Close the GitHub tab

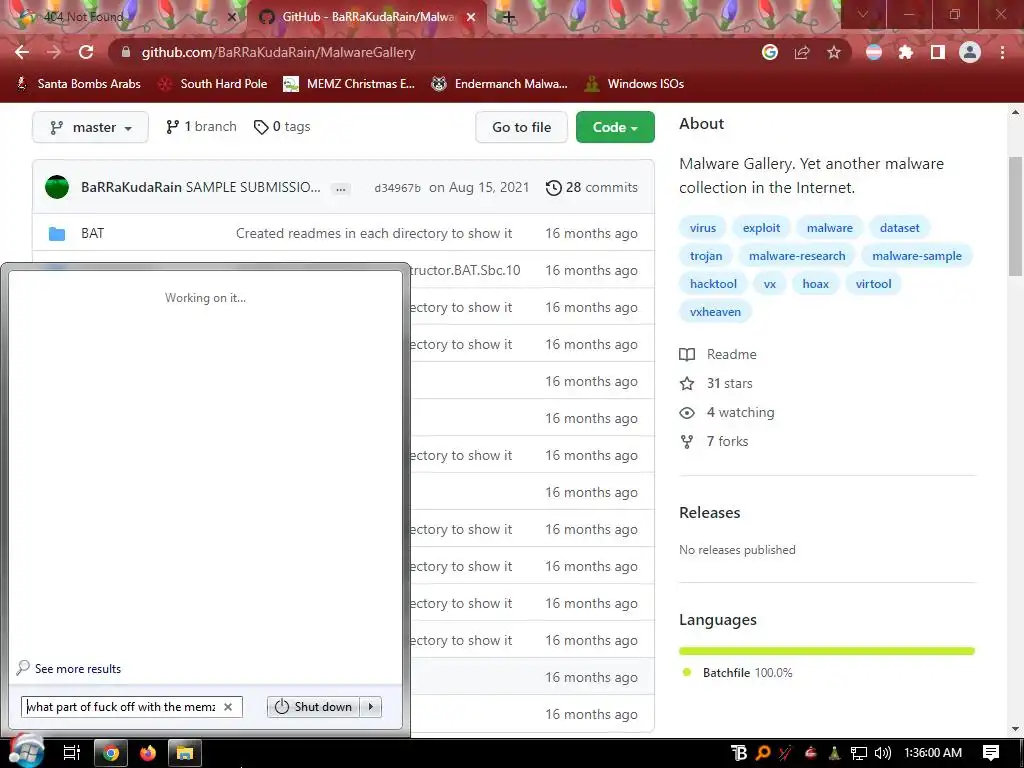tap(471, 17)
